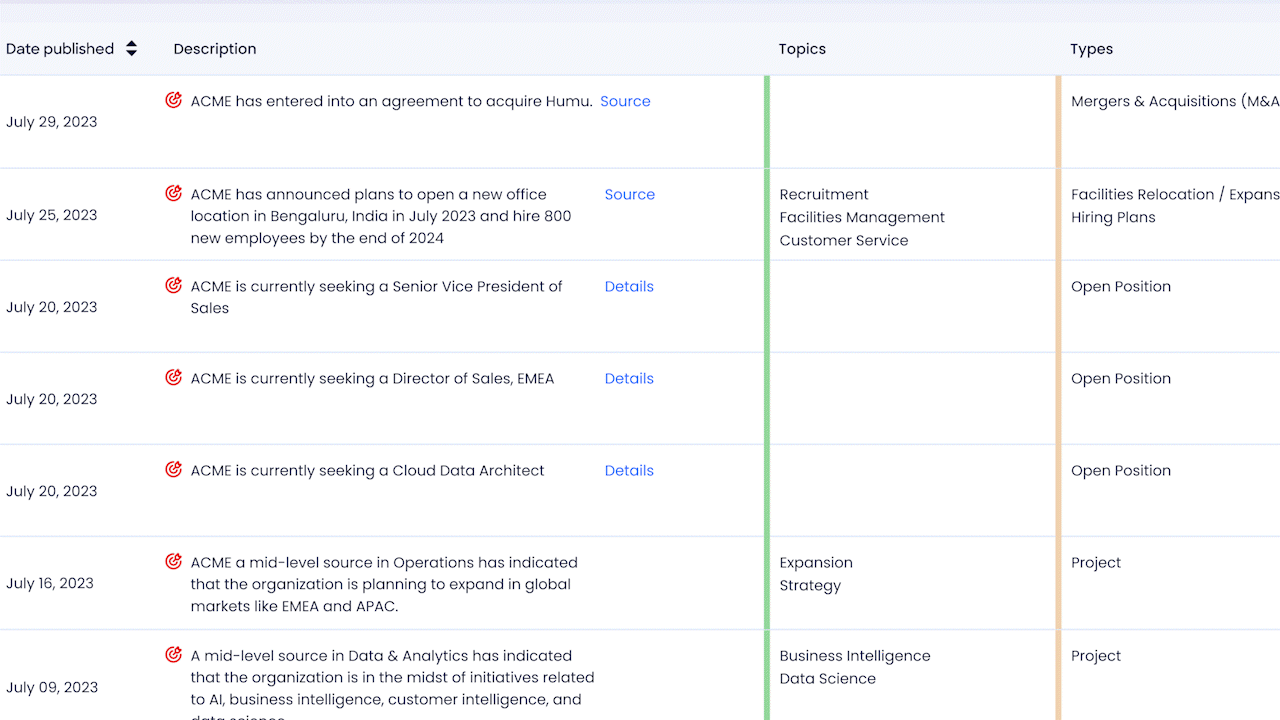1280x720 pixels.
Task: Open Details for the Senior Vice President of Sales position
Action: tap(629, 286)
